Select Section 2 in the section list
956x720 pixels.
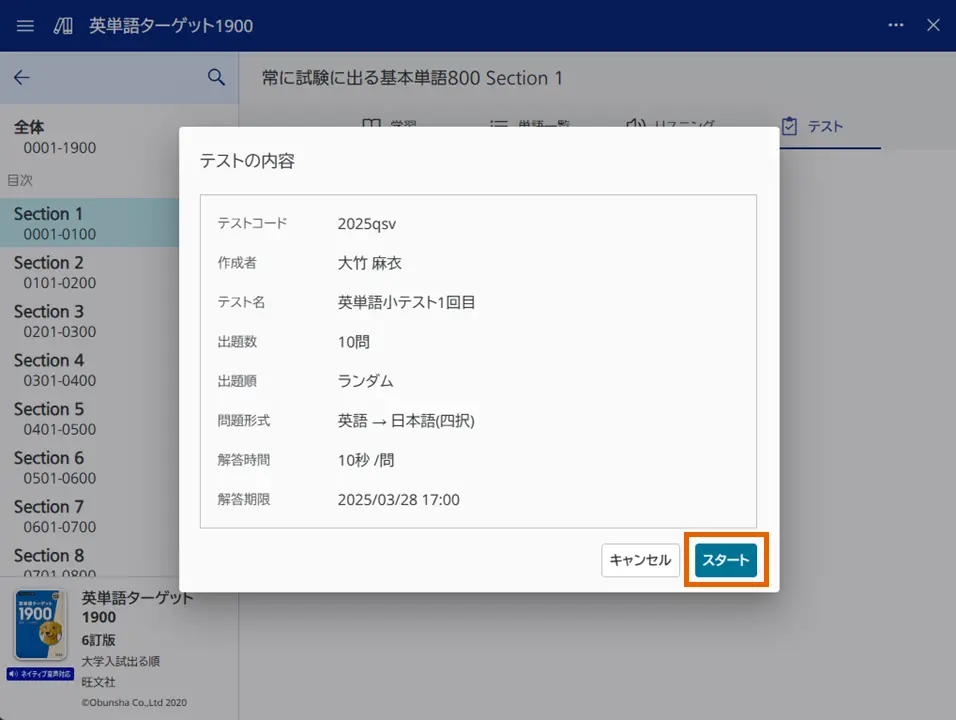[x=60, y=272]
